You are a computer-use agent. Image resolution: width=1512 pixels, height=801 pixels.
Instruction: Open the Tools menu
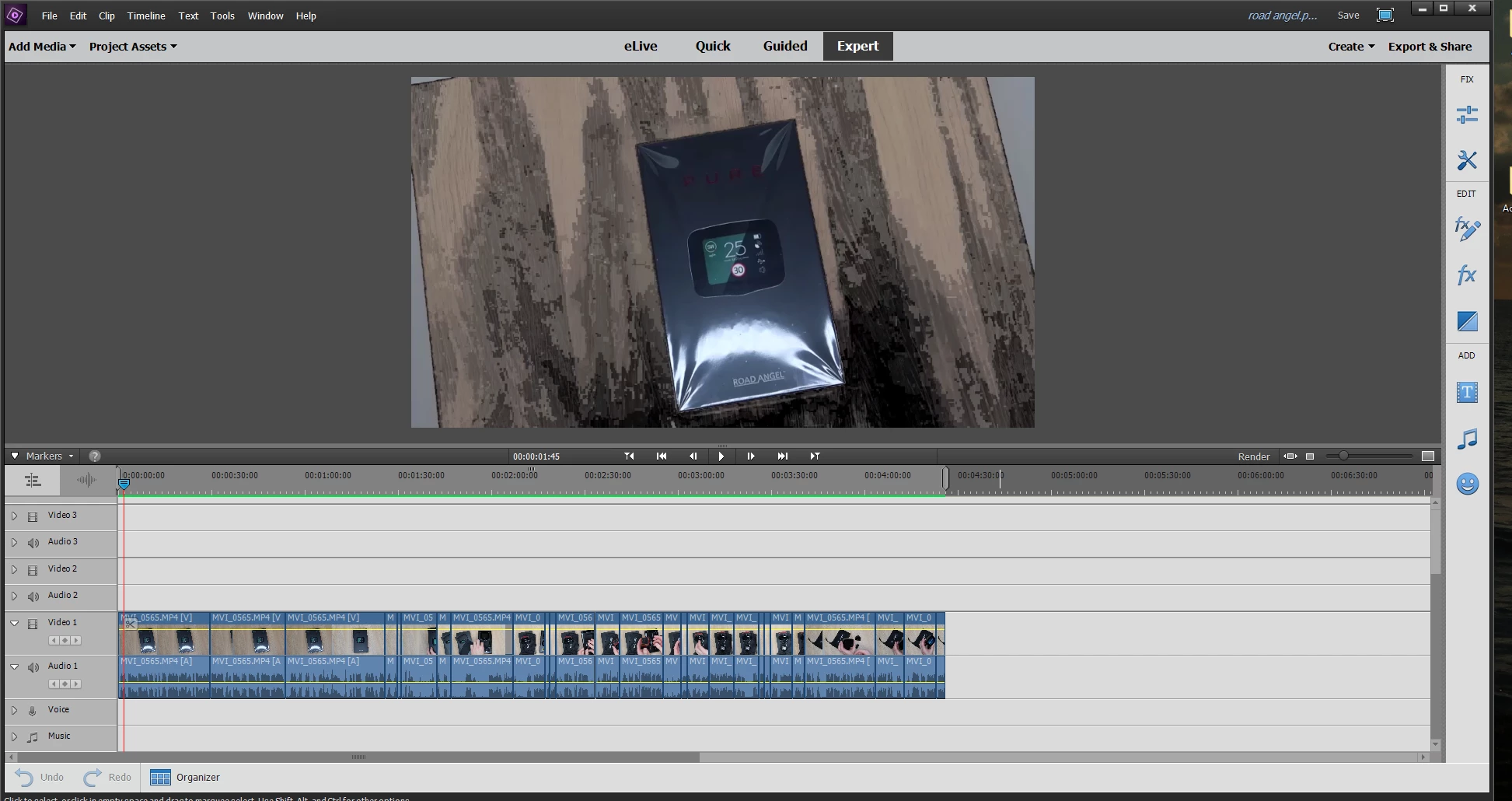coord(222,16)
